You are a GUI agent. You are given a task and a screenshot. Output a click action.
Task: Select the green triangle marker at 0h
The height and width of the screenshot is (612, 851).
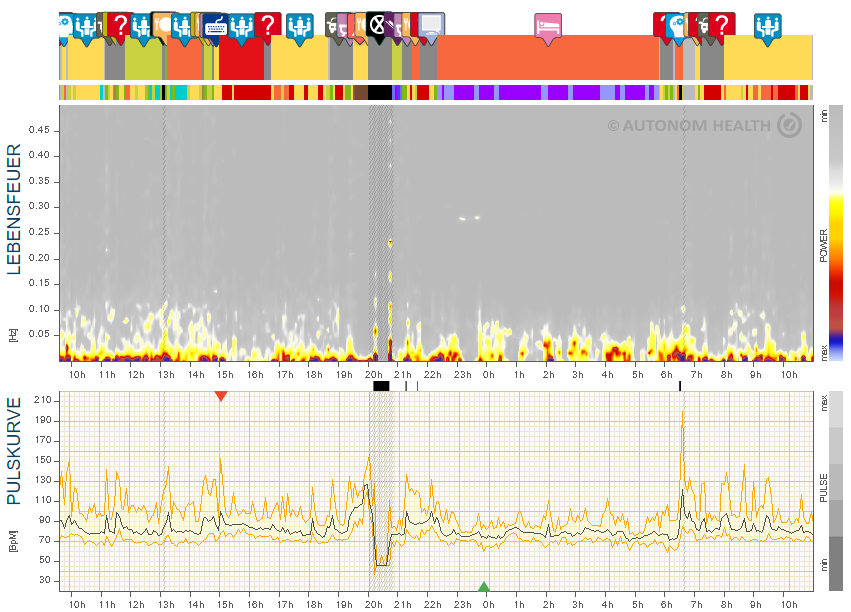point(484,587)
